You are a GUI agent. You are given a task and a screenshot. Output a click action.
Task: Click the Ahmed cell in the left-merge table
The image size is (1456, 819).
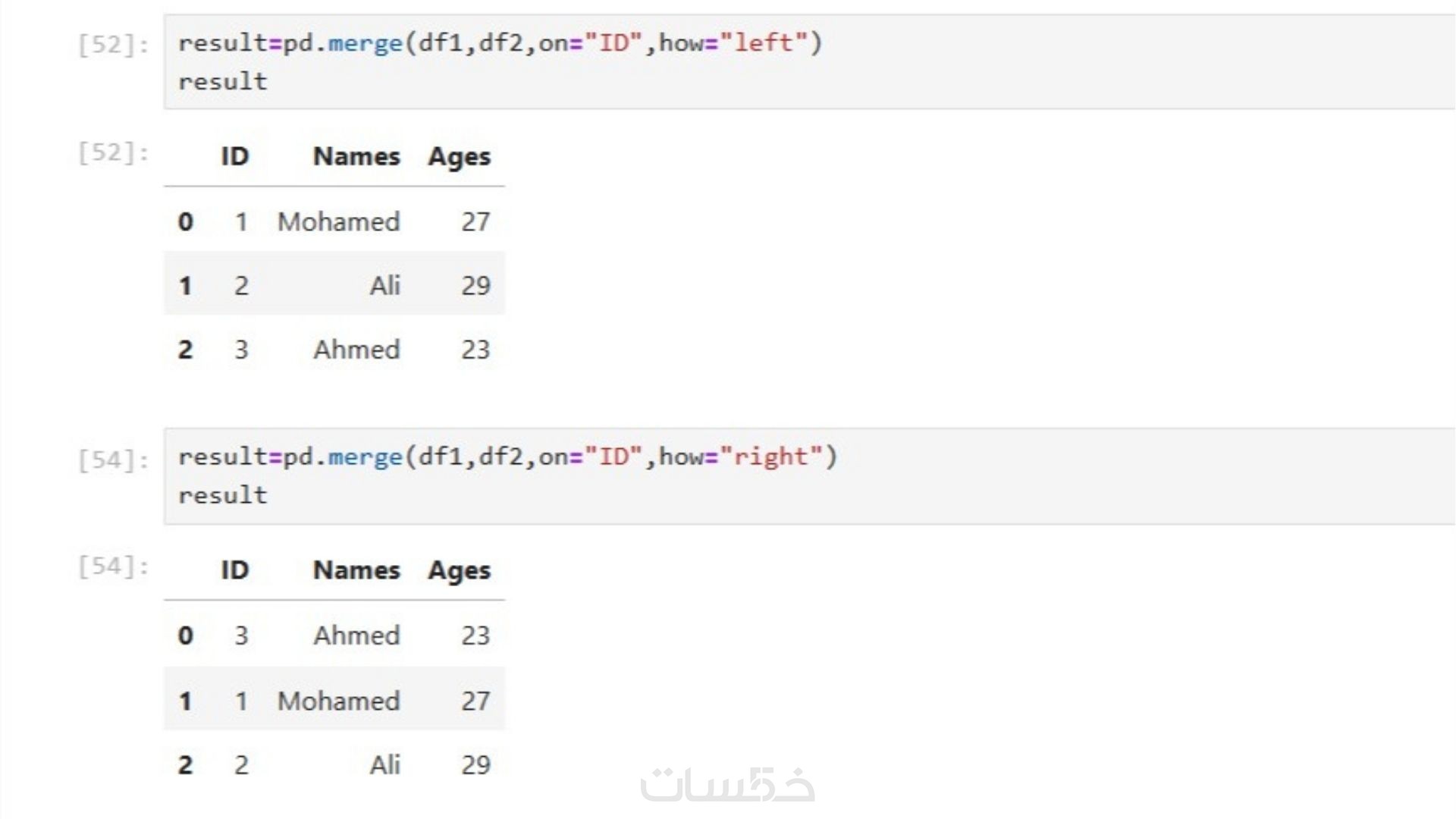356,350
